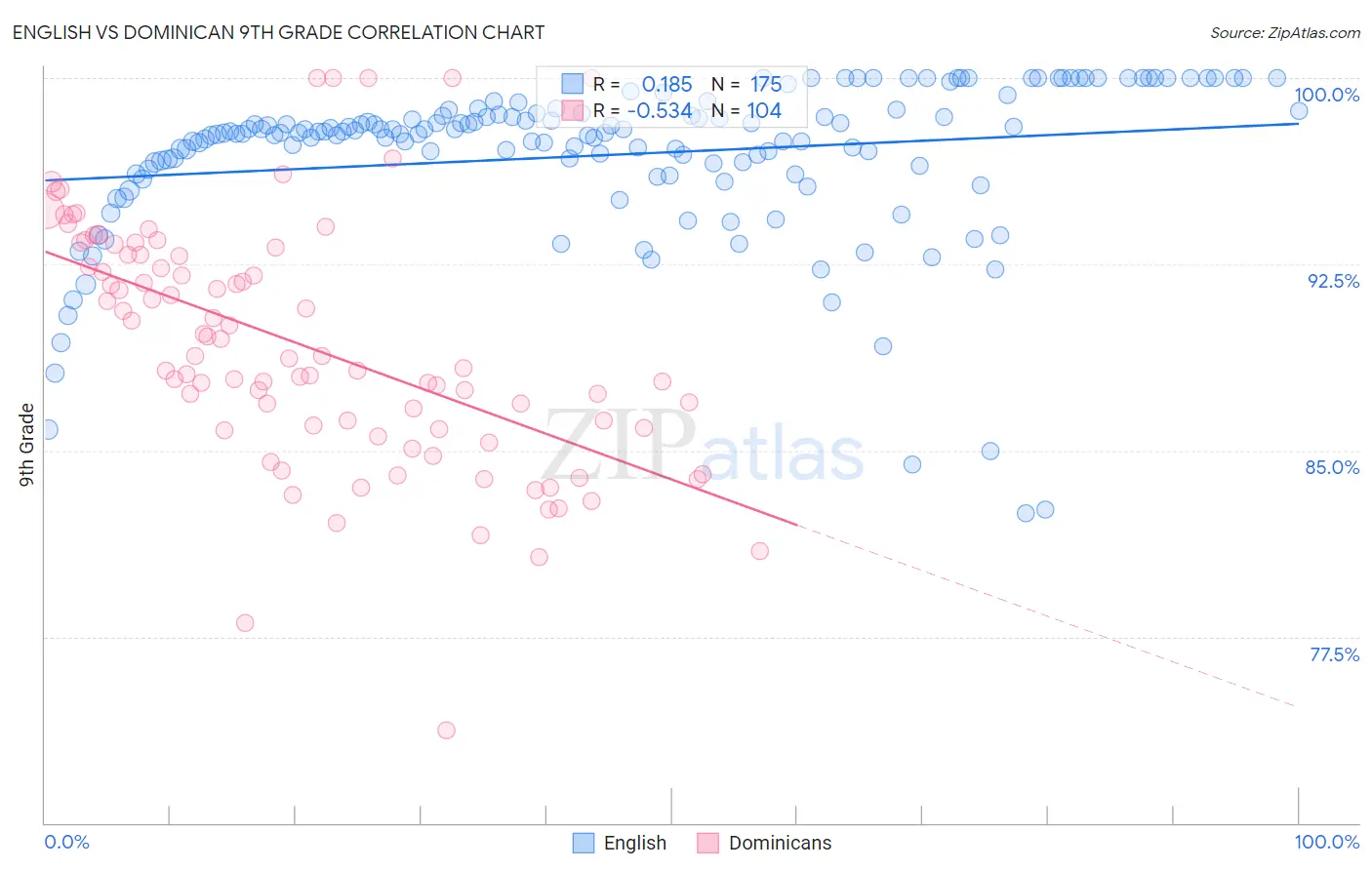The width and height of the screenshot is (1372, 870).
Task: Click the 77.5% y-axis label
Action: 1334,654
